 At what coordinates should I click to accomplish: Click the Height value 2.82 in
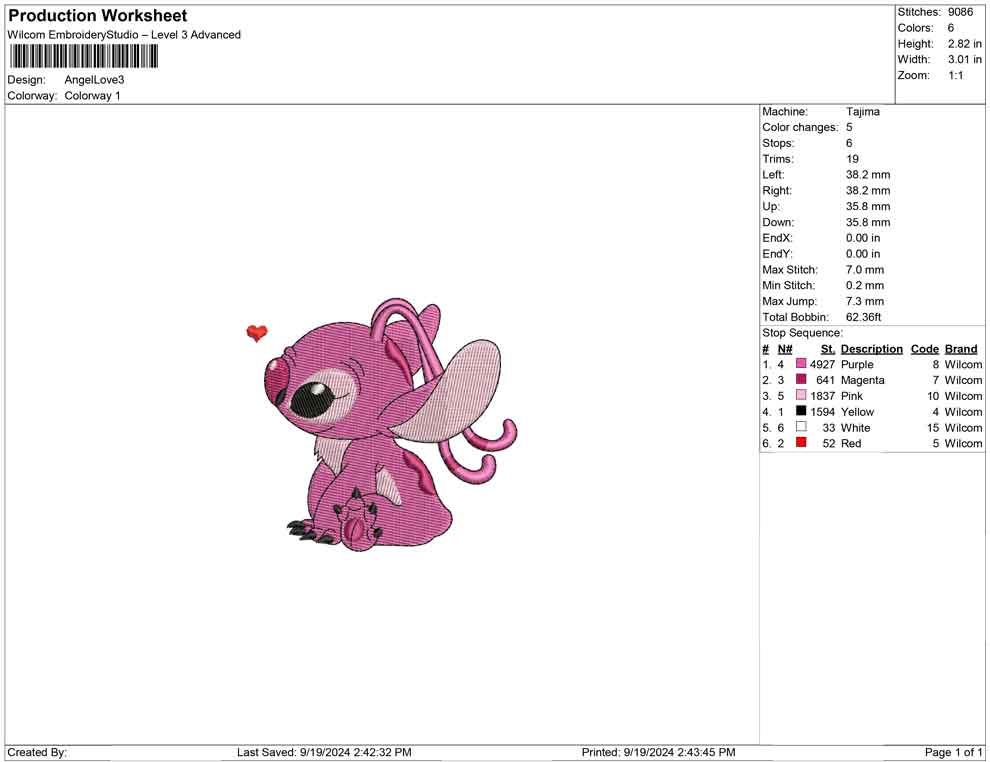[965, 44]
